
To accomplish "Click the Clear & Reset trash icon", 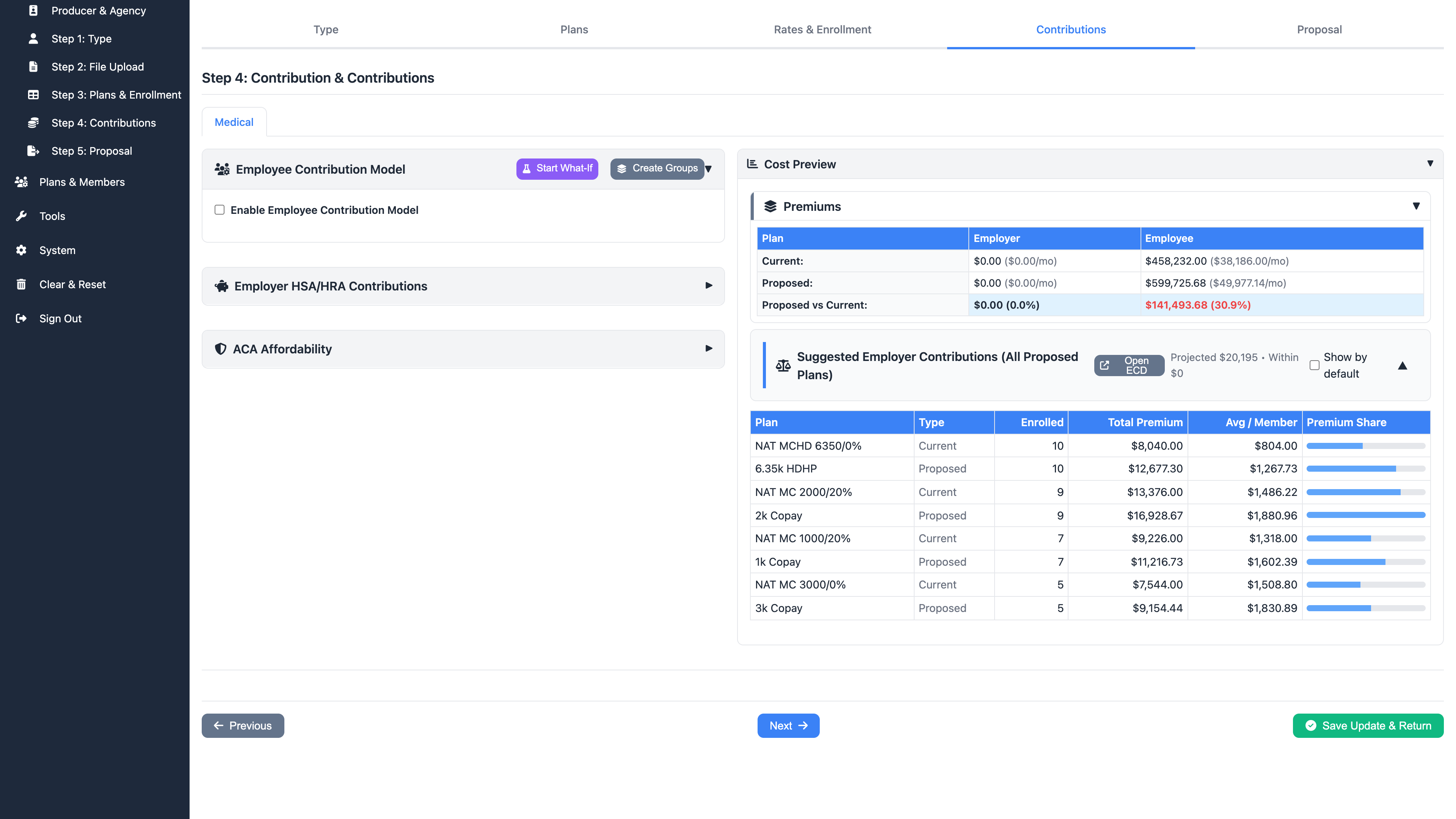I will tap(22, 284).
